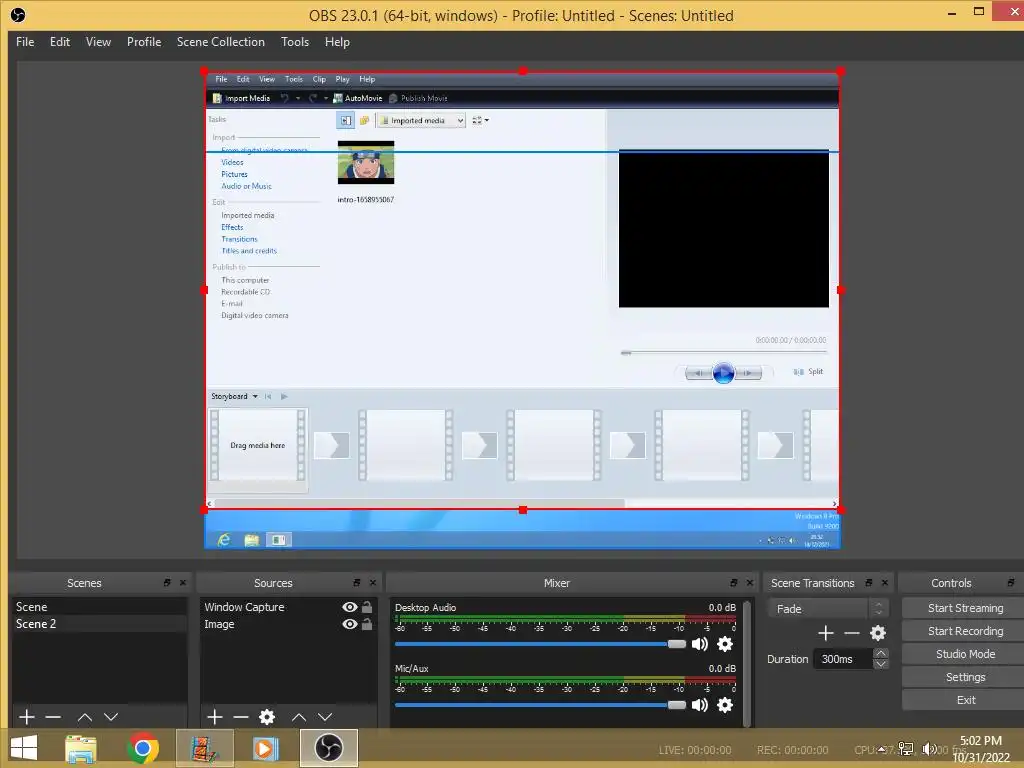This screenshot has height=768, width=1024.
Task: Move source up in Sources panel
Action: pyautogui.click(x=299, y=717)
